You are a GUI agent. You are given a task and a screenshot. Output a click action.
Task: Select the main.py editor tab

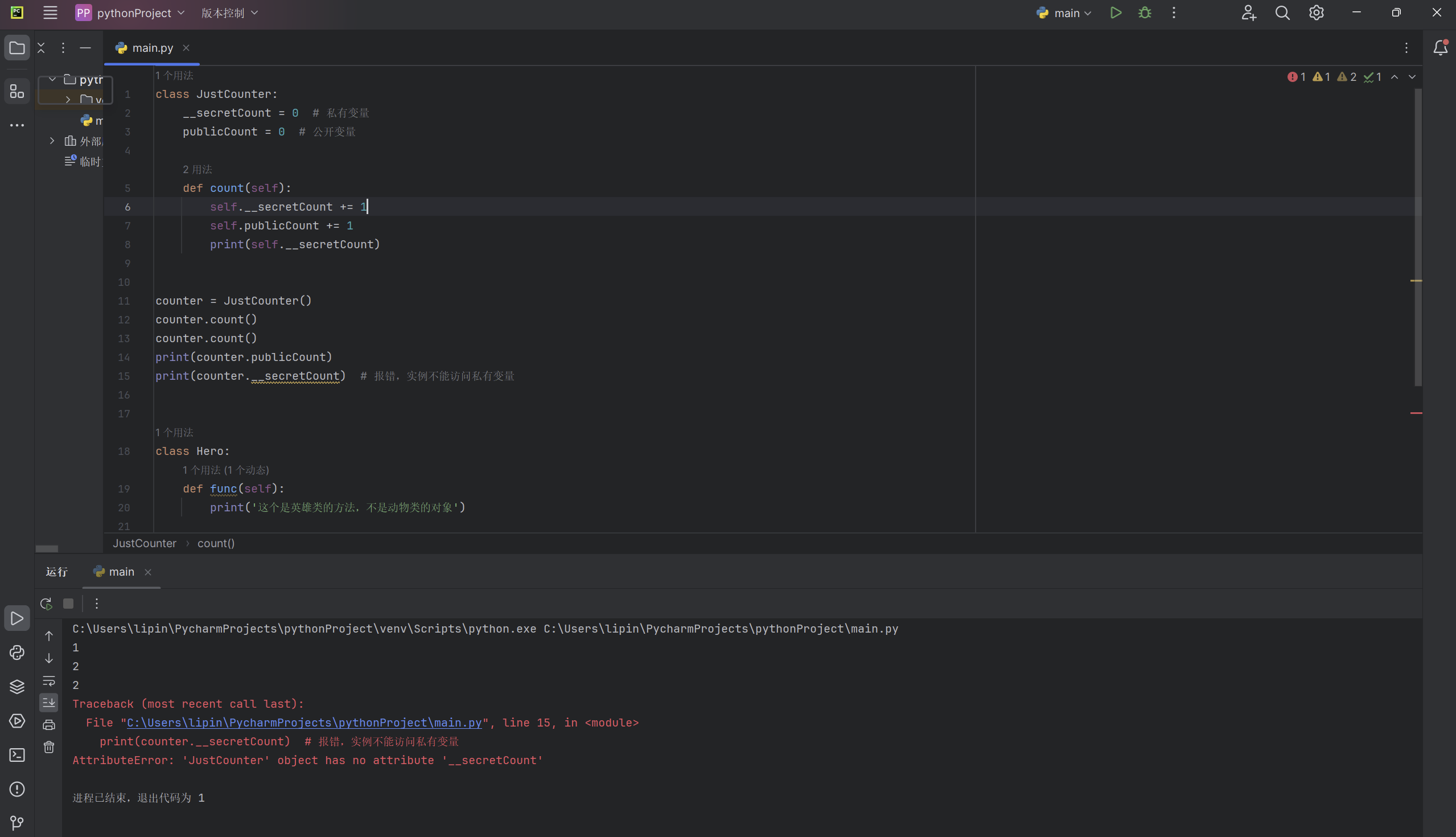pyautogui.click(x=153, y=48)
